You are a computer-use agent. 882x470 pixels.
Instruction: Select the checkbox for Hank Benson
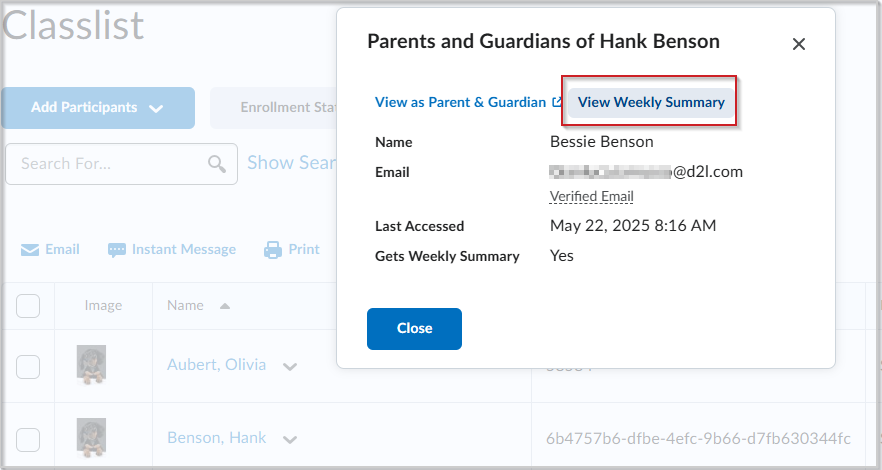point(28,439)
